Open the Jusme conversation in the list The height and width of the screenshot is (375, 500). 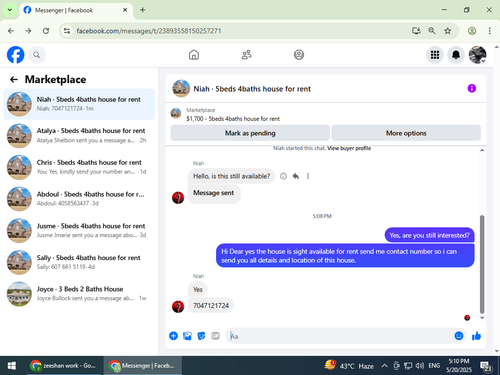(79, 230)
